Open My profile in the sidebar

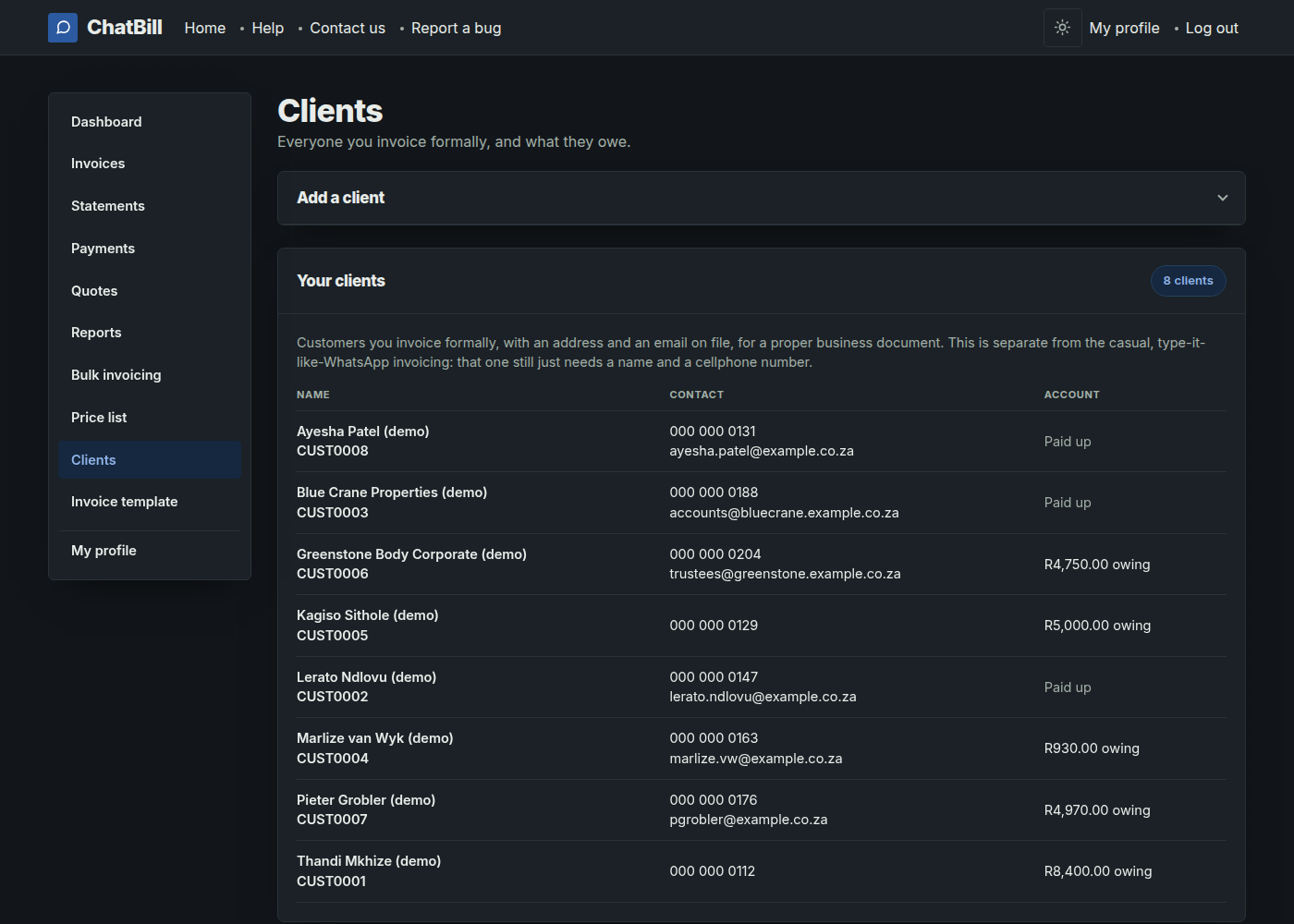150,551
